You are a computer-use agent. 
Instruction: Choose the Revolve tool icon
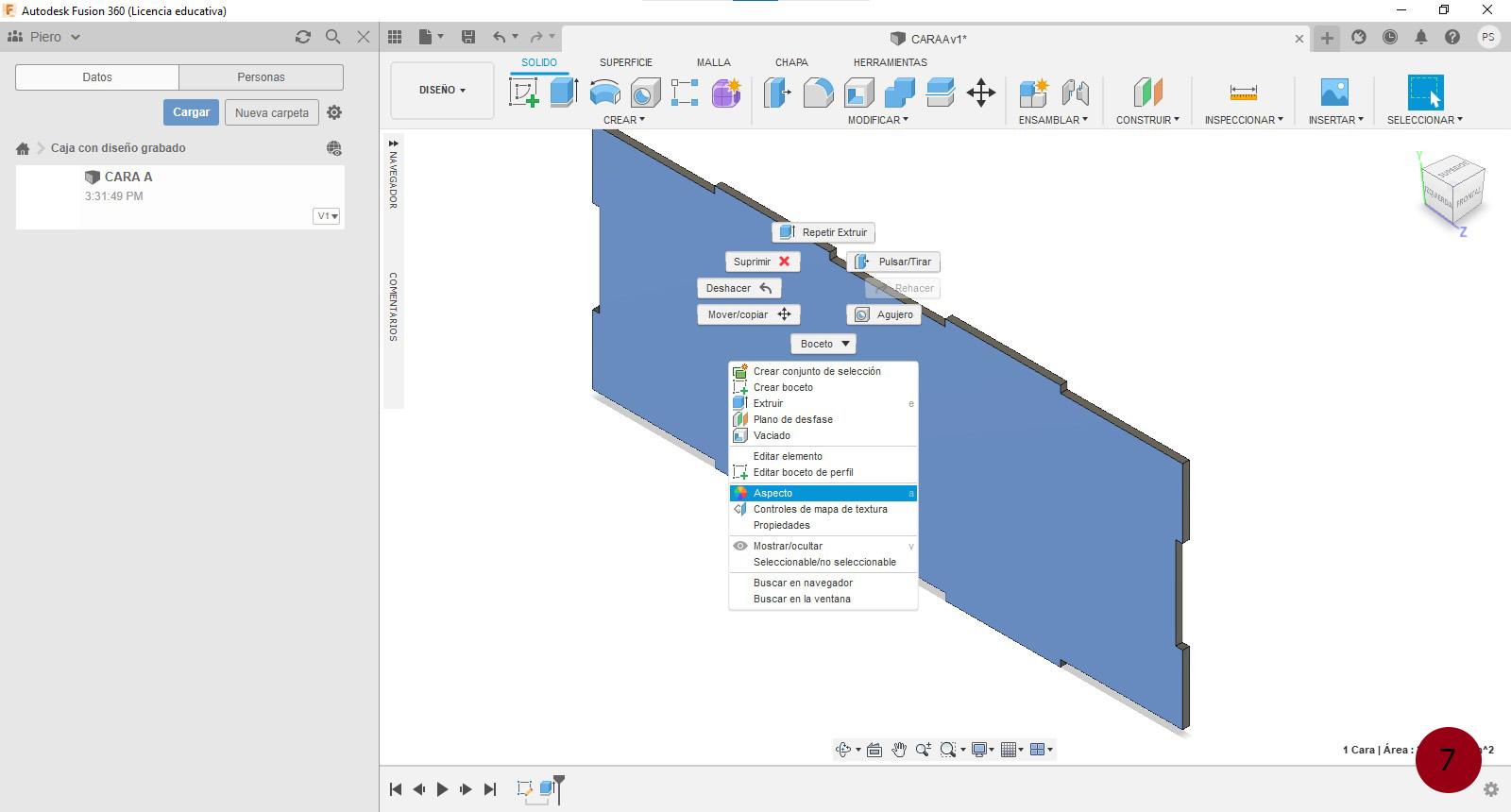(604, 93)
